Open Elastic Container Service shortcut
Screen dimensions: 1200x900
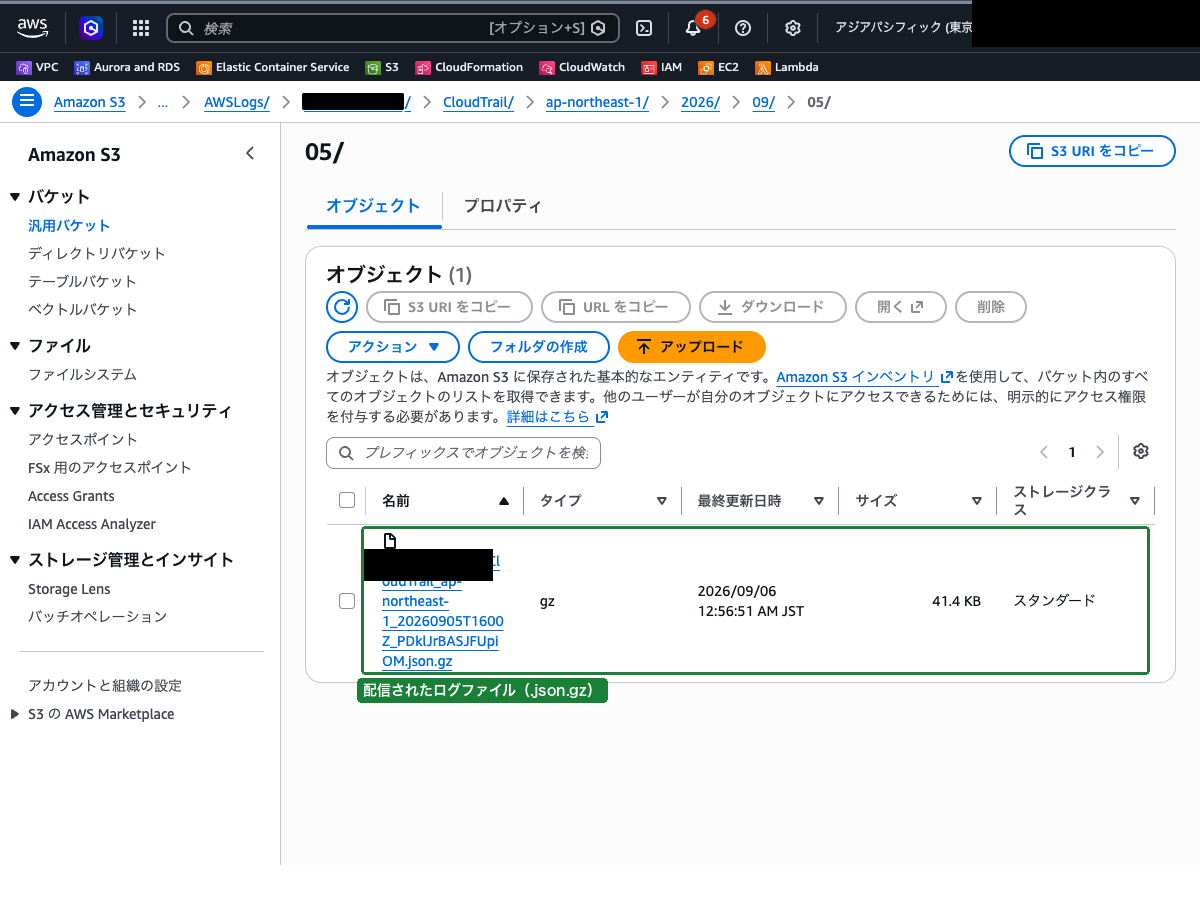(273, 68)
